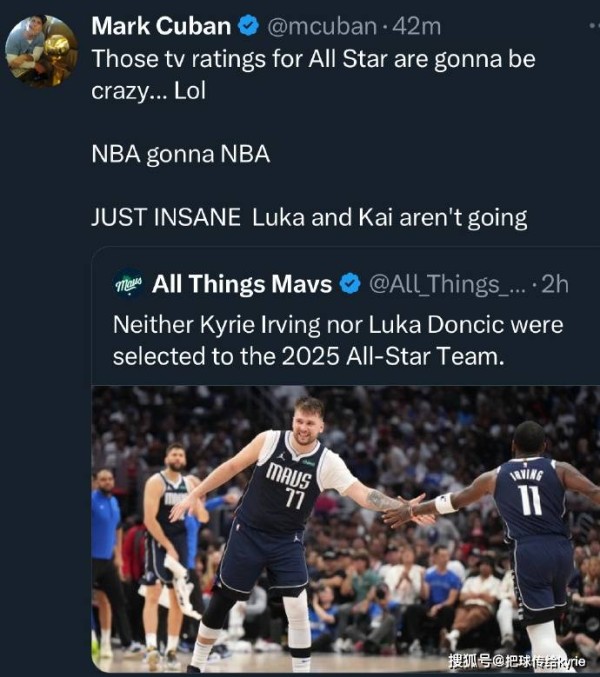
Task: Click the Irving number 11 jersey in photo
Action: point(530,497)
